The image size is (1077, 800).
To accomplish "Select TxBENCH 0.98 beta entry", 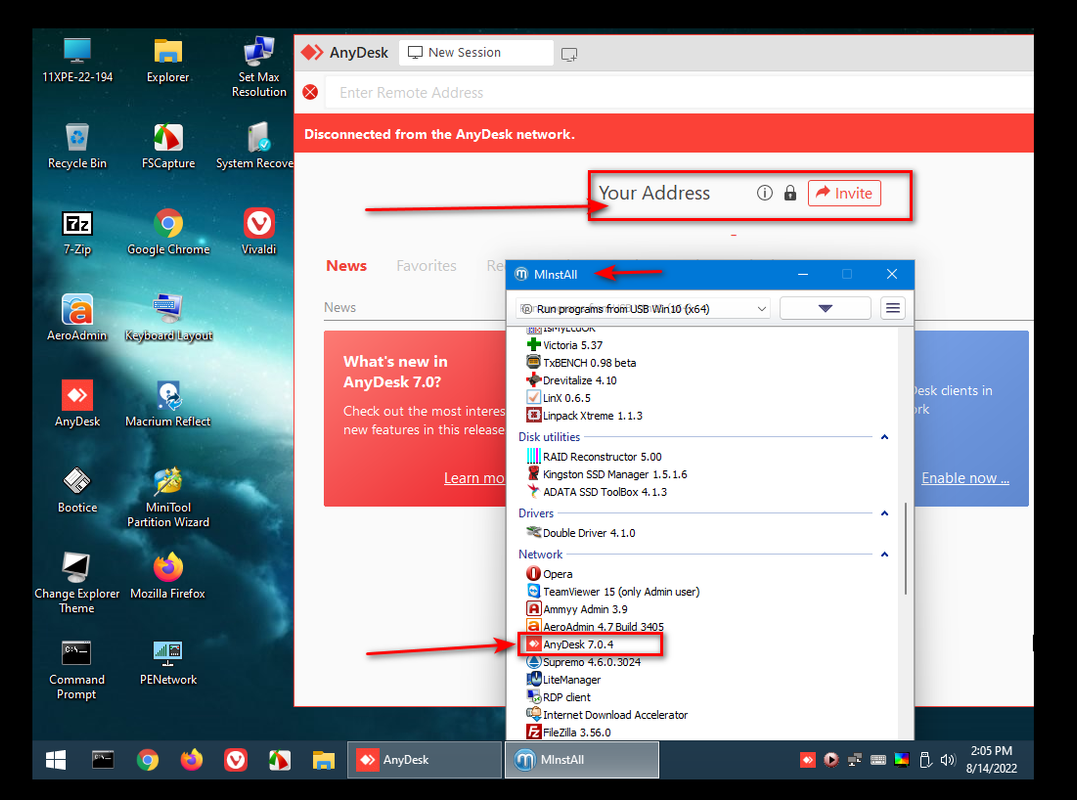I will [x=581, y=363].
